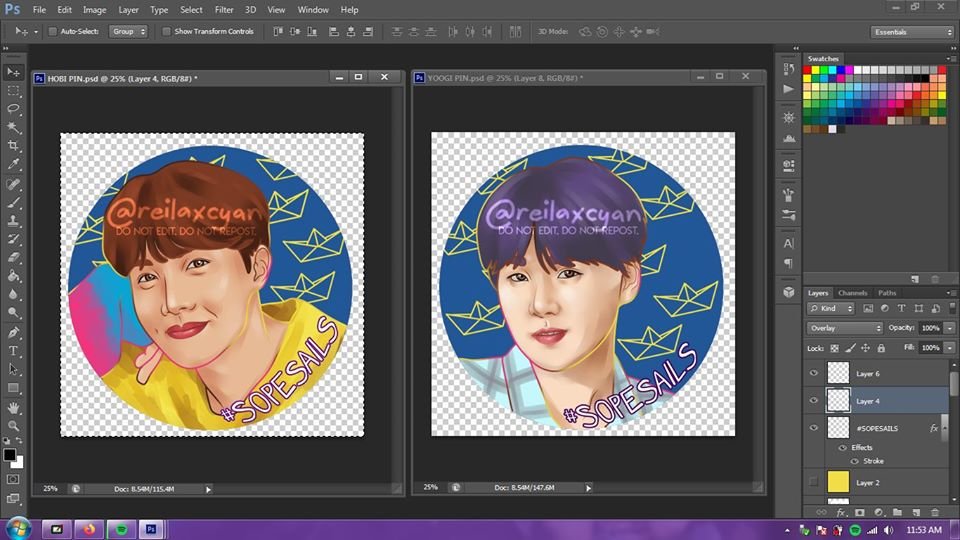This screenshot has width=960, height=540.
Task: Select the Pen tool
Action: (13, 332)
